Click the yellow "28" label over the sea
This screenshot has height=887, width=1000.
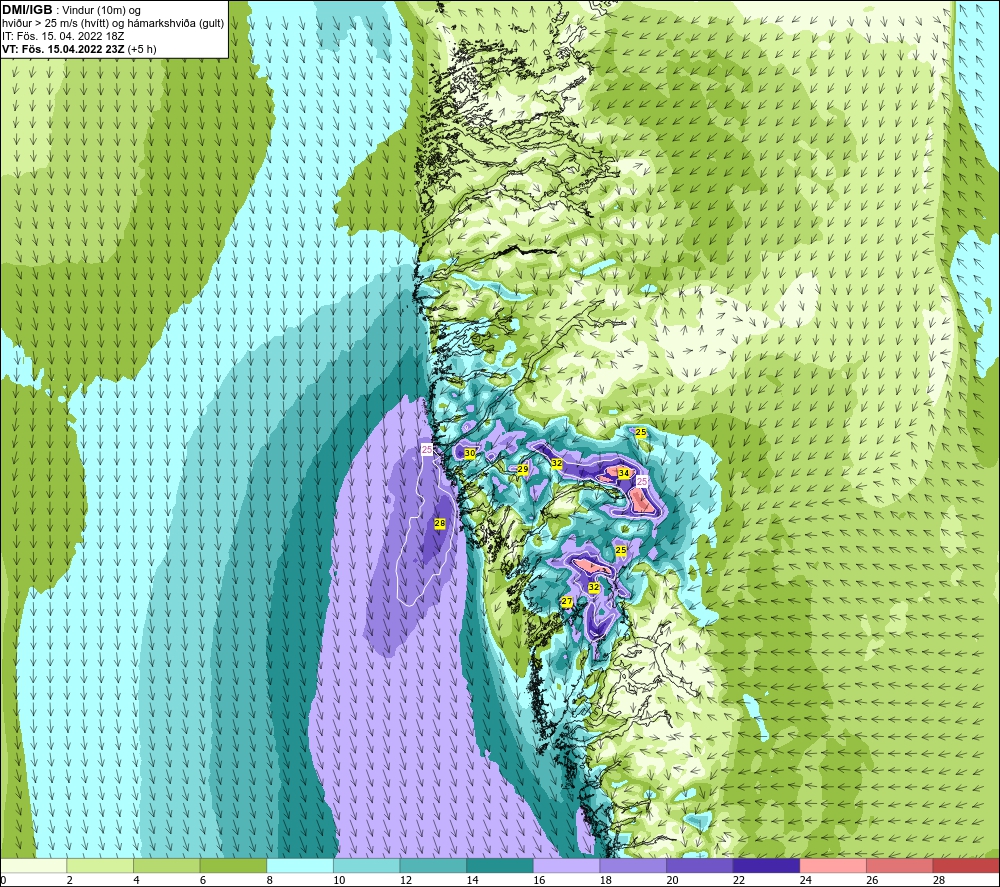point(439,523)
